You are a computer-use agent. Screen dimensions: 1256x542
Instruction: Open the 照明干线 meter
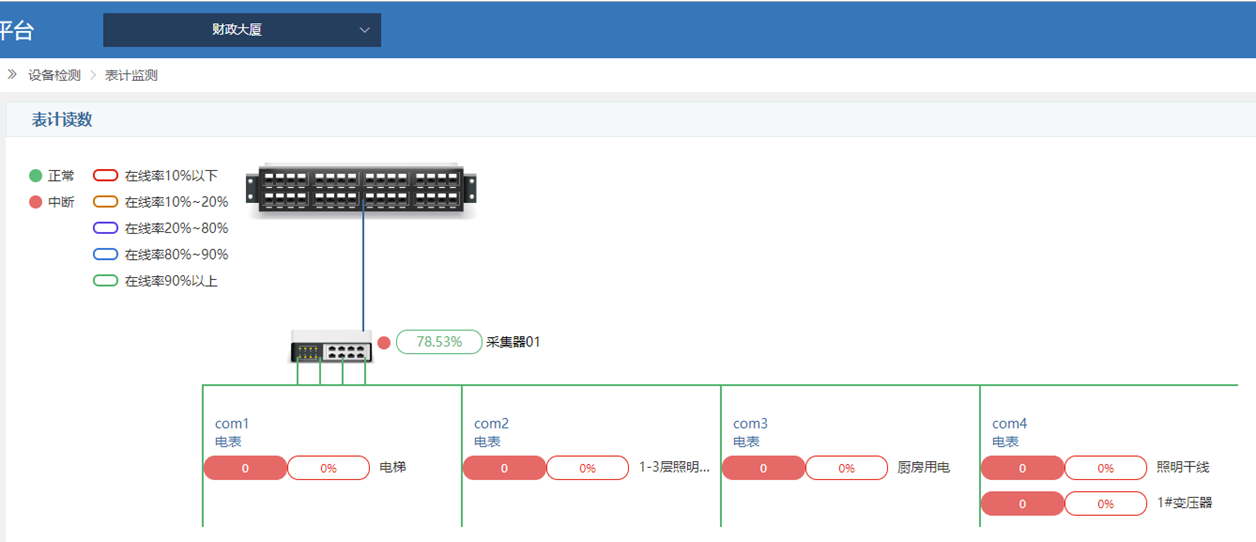click(x=1183, y=467)
